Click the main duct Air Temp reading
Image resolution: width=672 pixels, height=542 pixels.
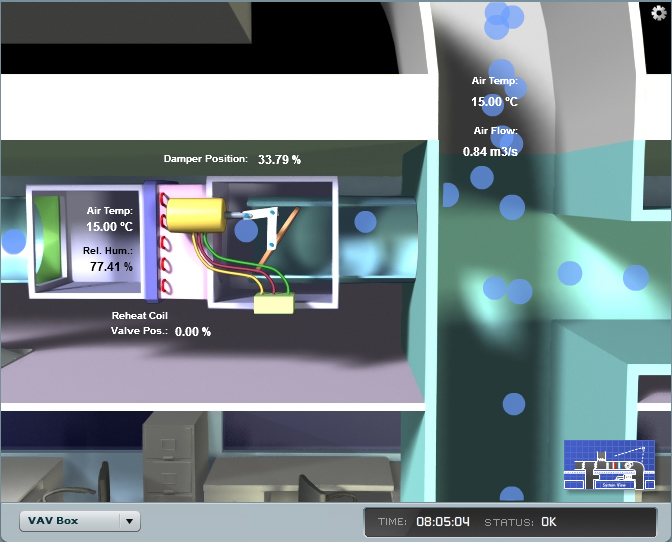point(495,101)
